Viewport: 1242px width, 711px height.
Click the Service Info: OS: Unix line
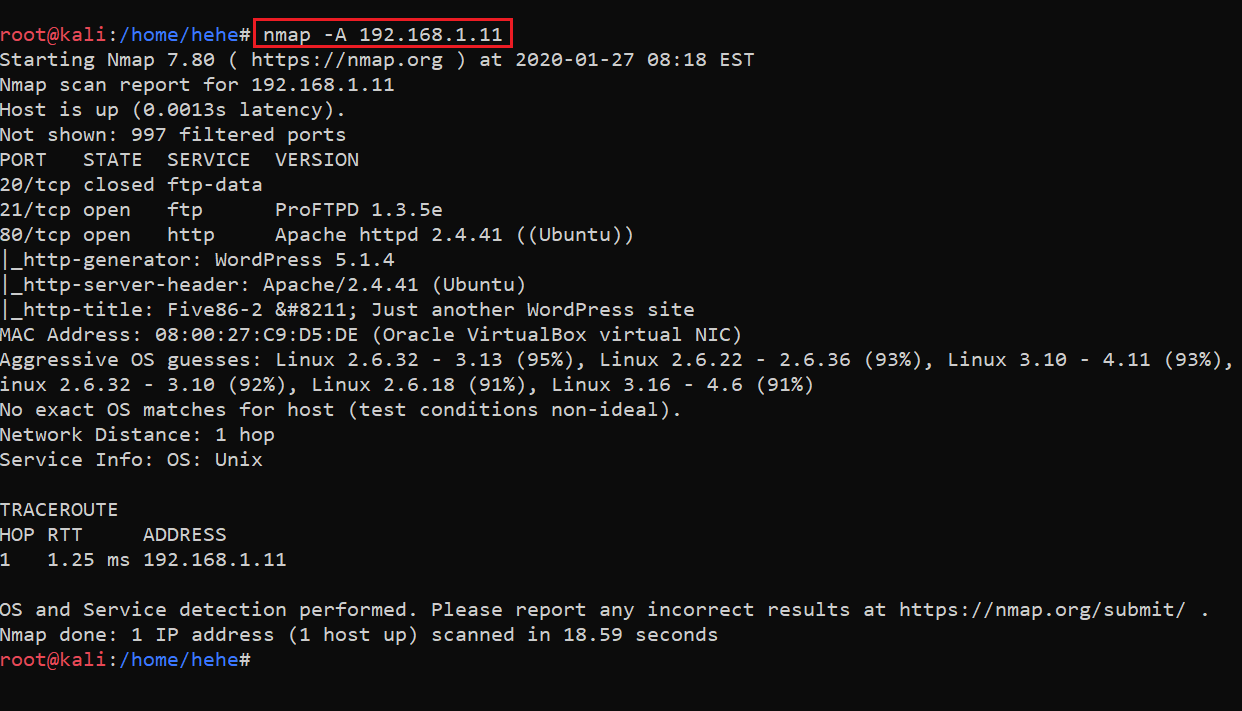[x=131, y=460]
